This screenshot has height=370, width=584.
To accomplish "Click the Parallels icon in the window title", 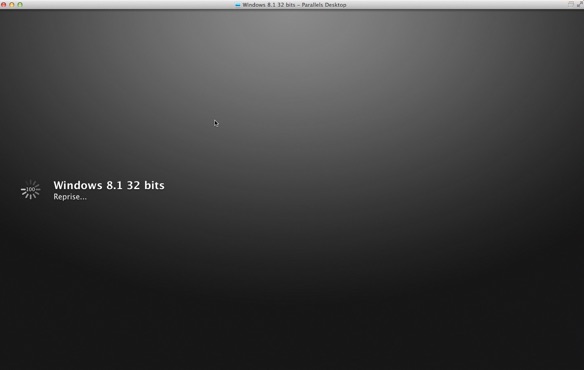I will point(238,5).
